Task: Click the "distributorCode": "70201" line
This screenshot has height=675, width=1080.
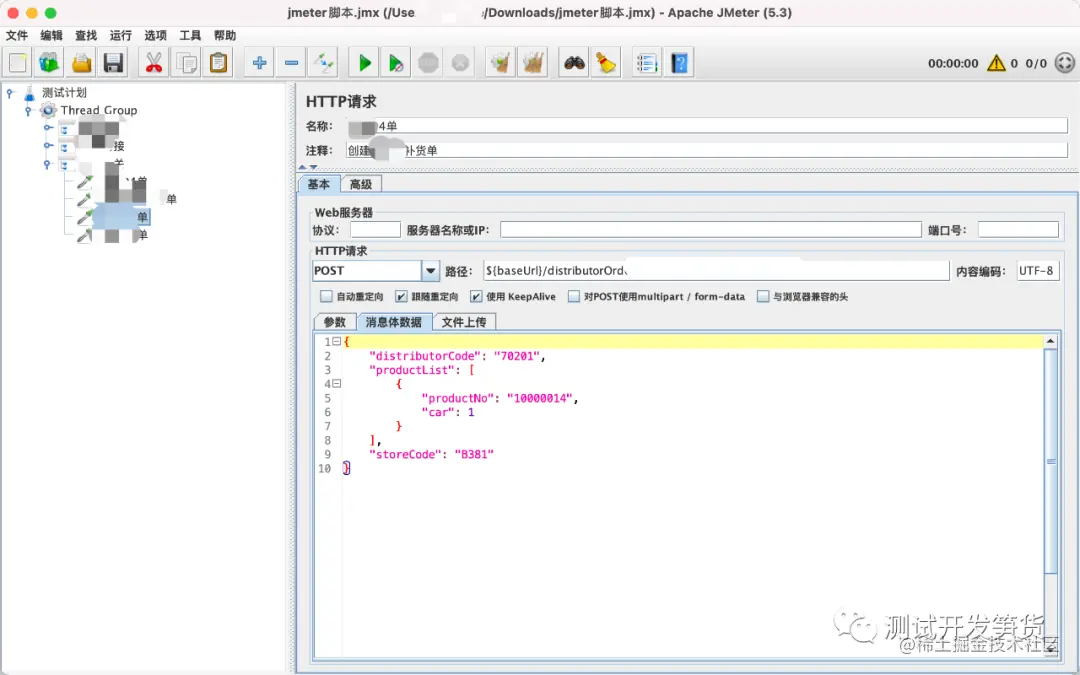Action: [x=457, y=356]
